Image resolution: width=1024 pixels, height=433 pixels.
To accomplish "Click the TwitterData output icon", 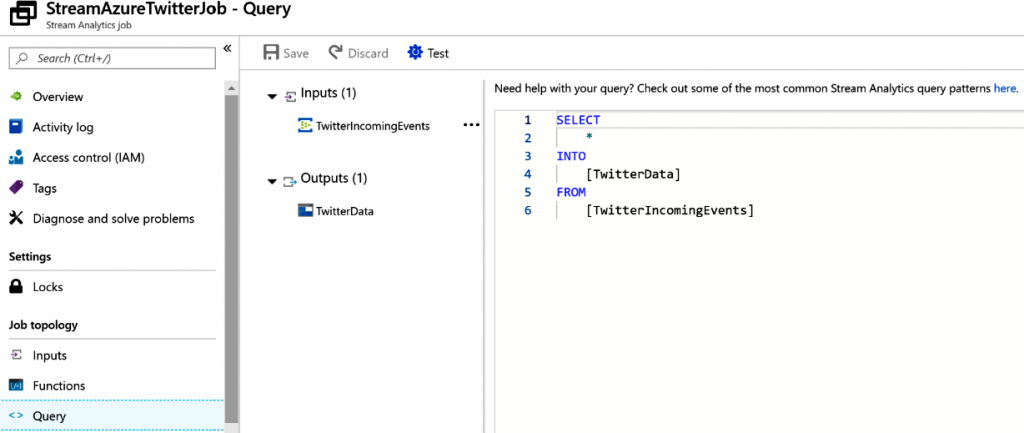I will coord(306,211).
